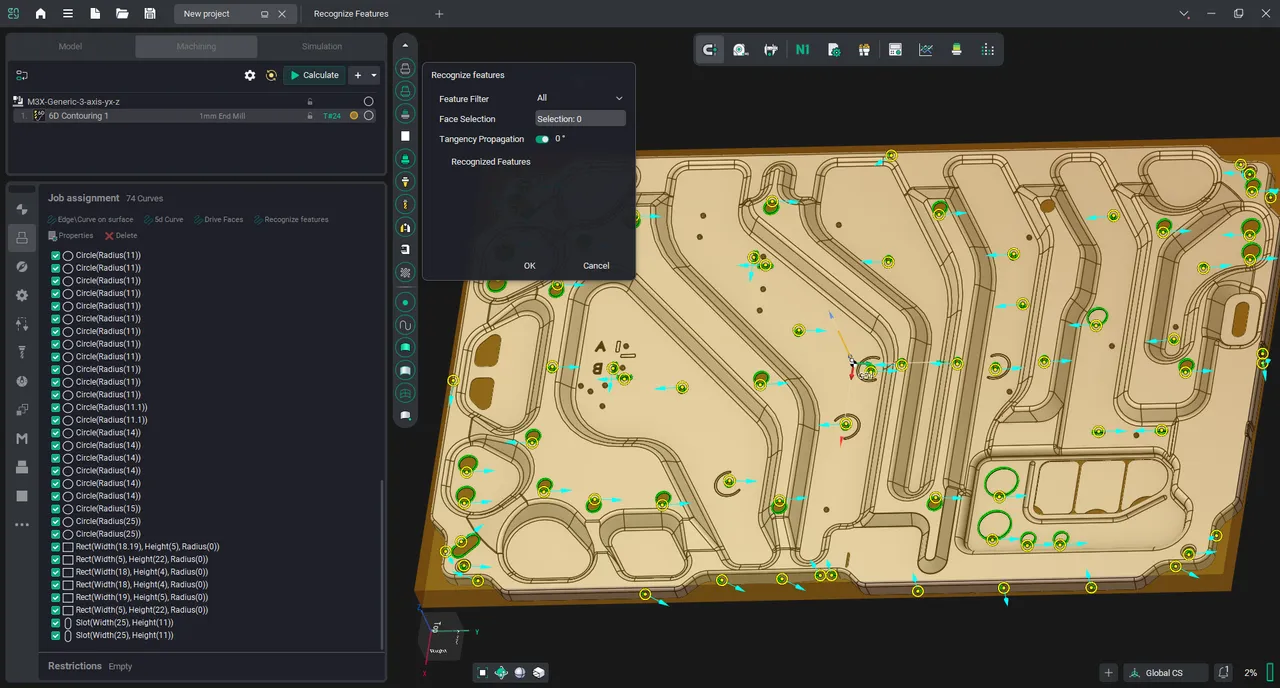Screen dimensions: 1280x688
Task: Uncheck Rect(Width(18.19), Height(5), Radius(0)) checkbox
Action: point(56,547)
